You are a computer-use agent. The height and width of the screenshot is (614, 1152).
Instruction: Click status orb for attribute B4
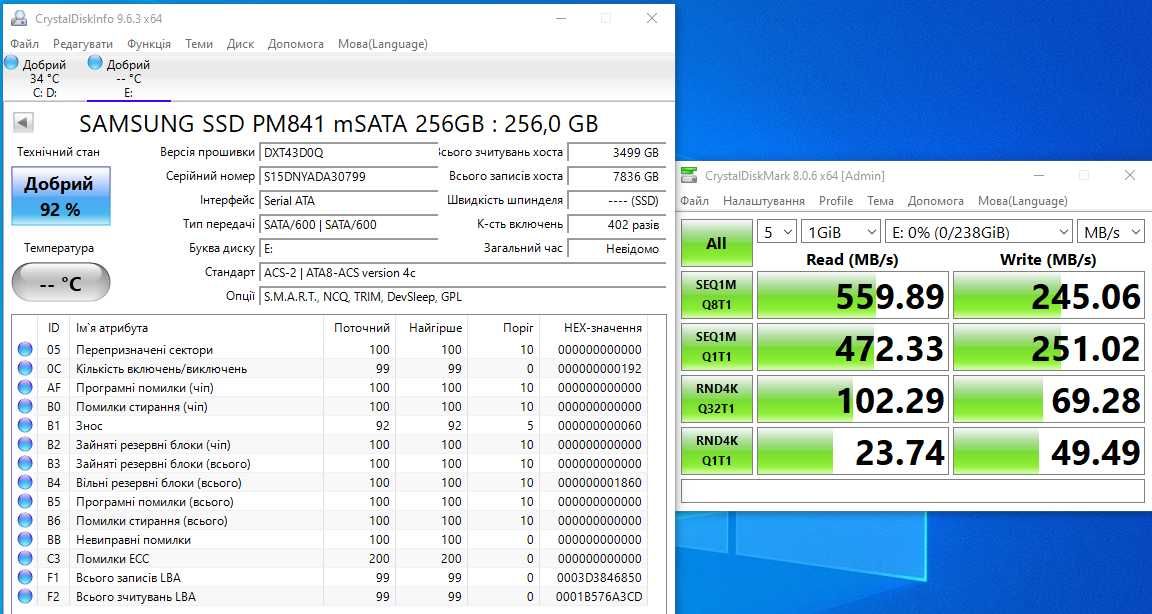point(25,483)
